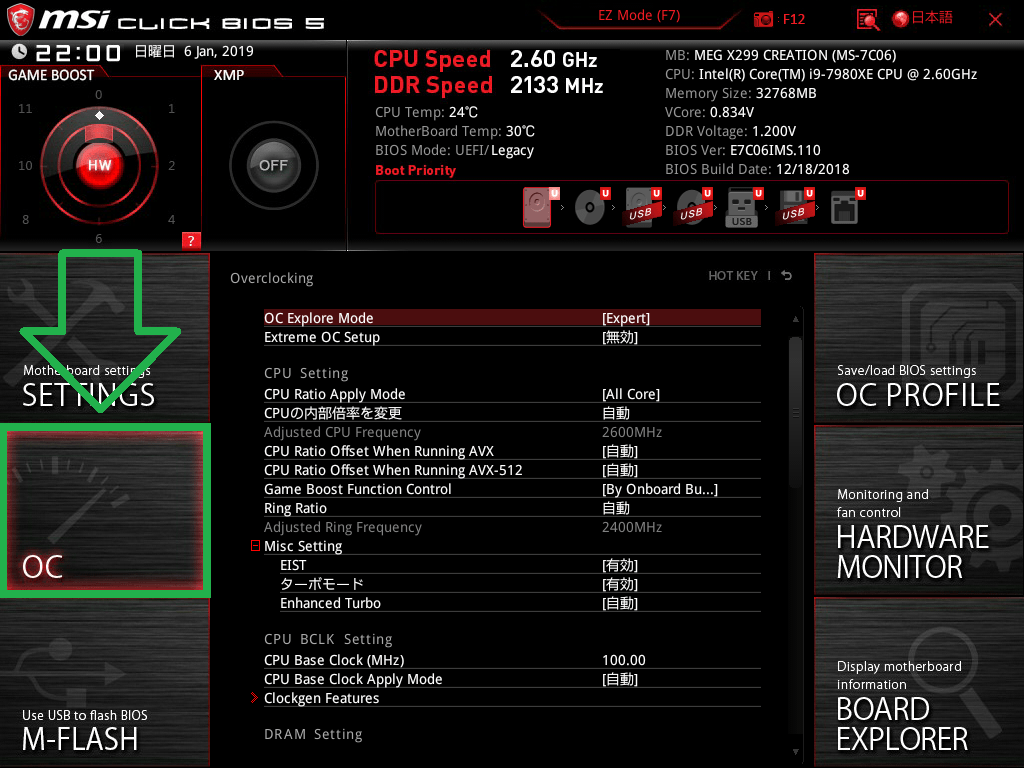
Task: Toggle the EIST setting value
Action: (x=620, y=566)
